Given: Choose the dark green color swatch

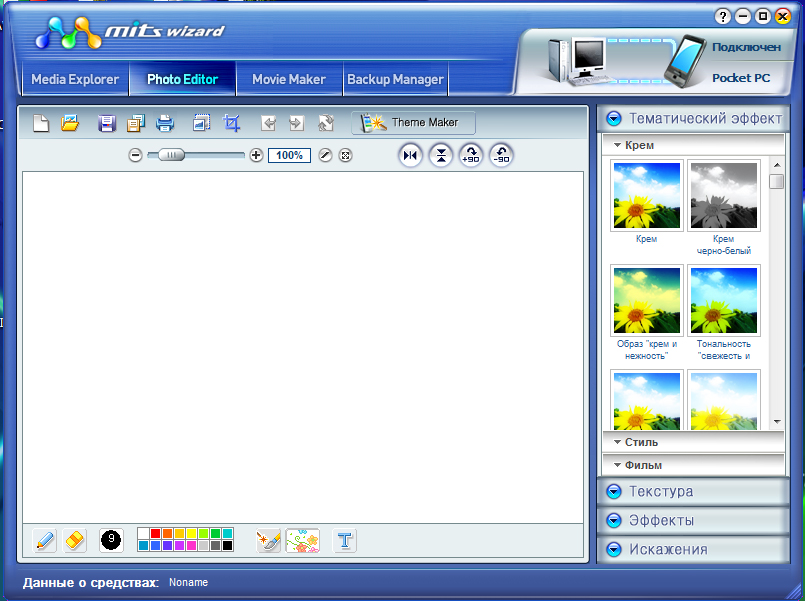Looking at the screenshot, I should [x=215, y=534].
